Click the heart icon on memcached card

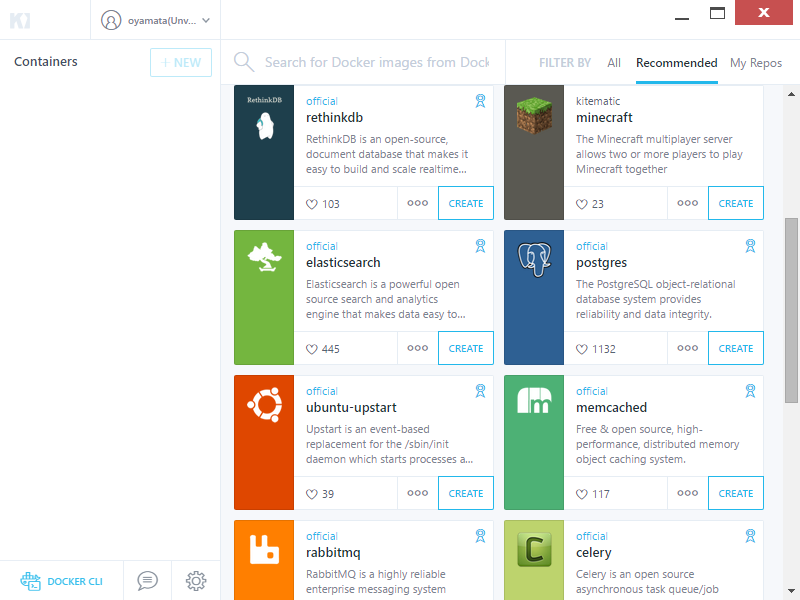pyautogui.click(x=582, y=494)
